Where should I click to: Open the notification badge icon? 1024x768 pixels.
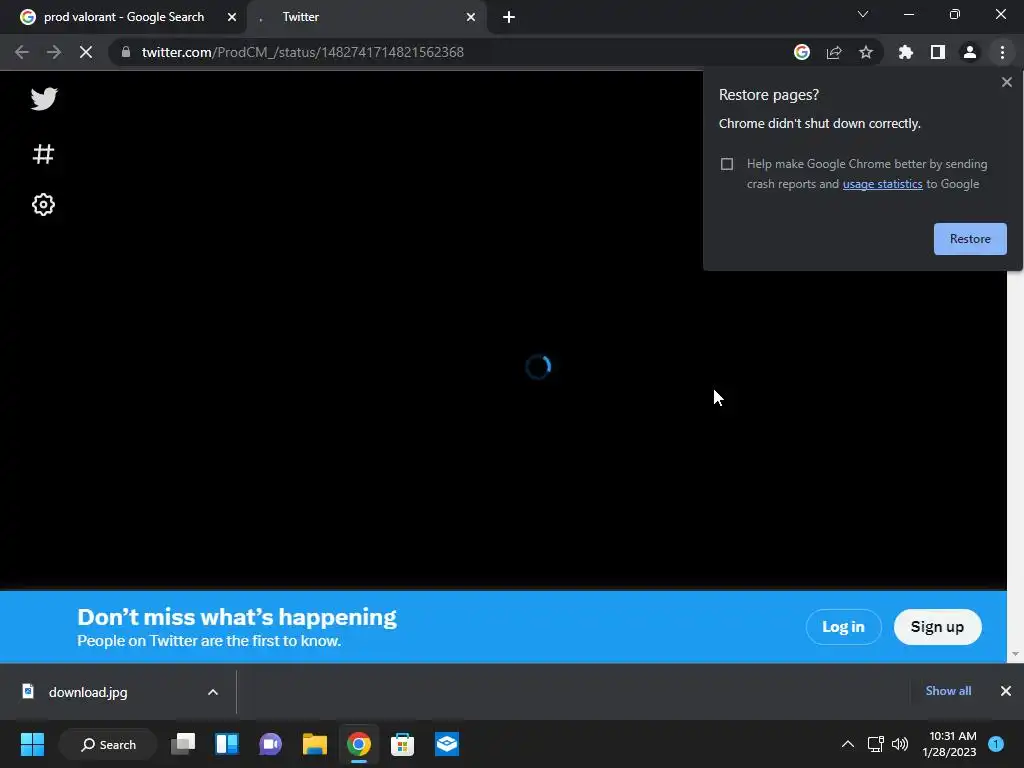point(996,744)
